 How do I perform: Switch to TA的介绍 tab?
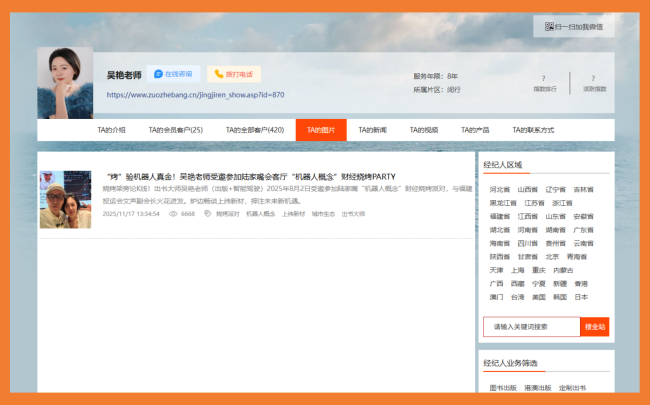pyautogui.click(x=111, y=130)
